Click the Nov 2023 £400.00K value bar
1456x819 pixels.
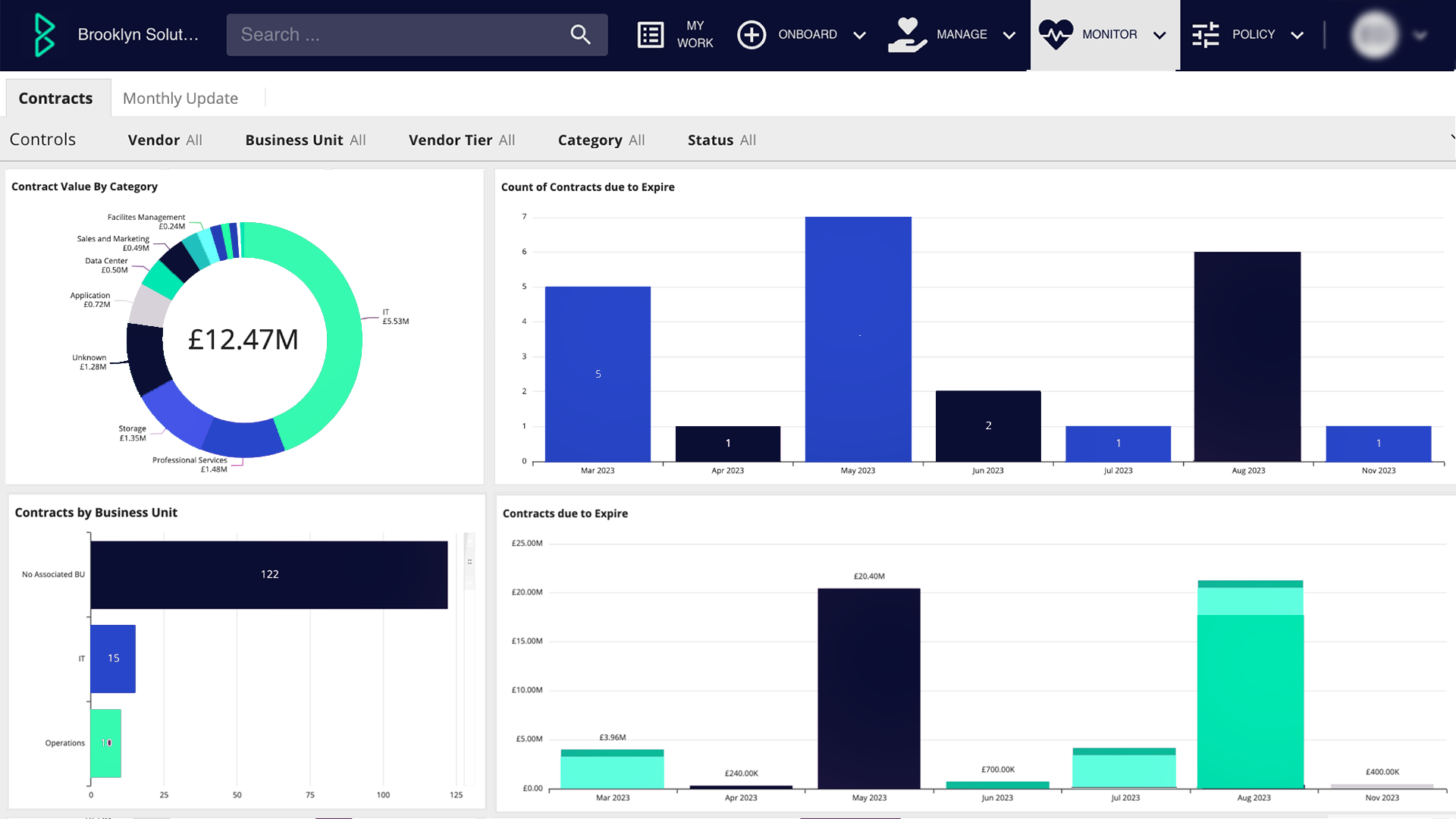point(1382,786)
